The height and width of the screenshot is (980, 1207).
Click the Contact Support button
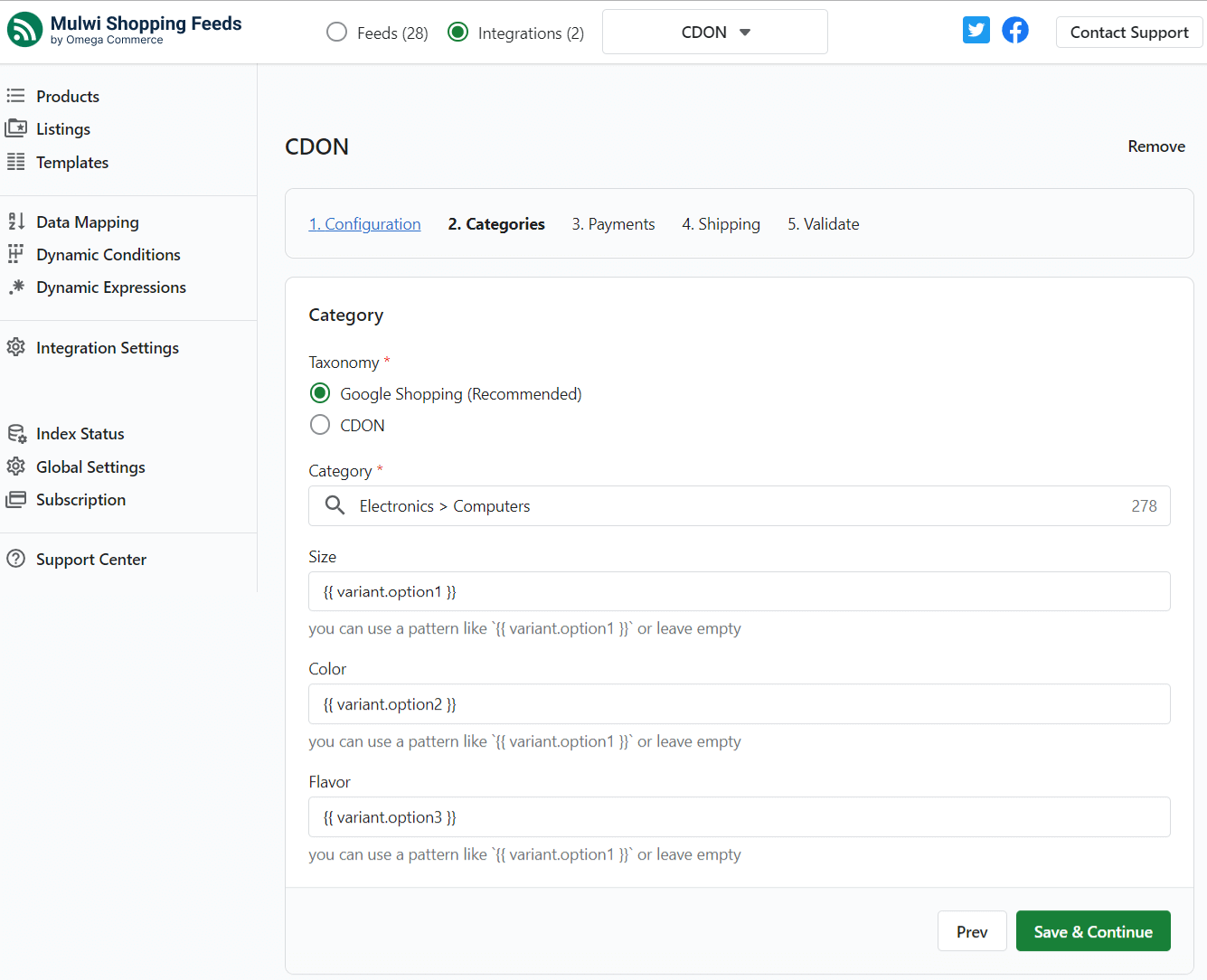[1129, 33]
